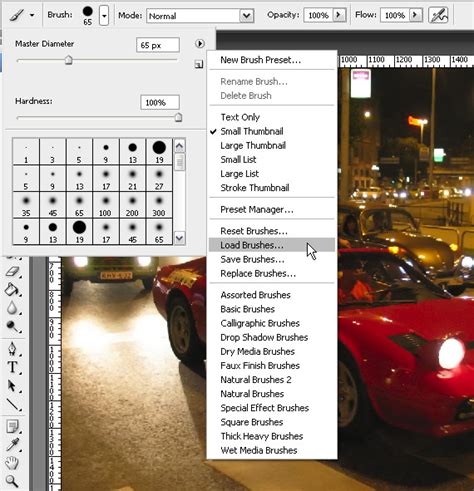The width and height of the screenshot is (474, 491).
Task: Select the Type tool
Action: [13, 367]
